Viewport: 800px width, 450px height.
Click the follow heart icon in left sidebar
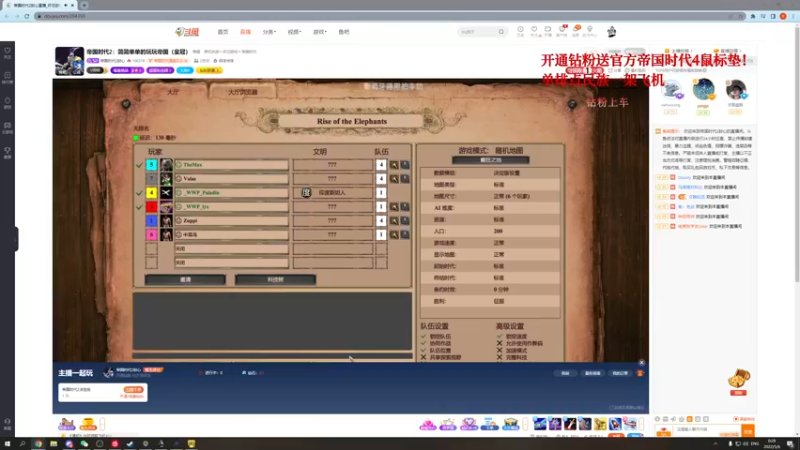[7, 51]
